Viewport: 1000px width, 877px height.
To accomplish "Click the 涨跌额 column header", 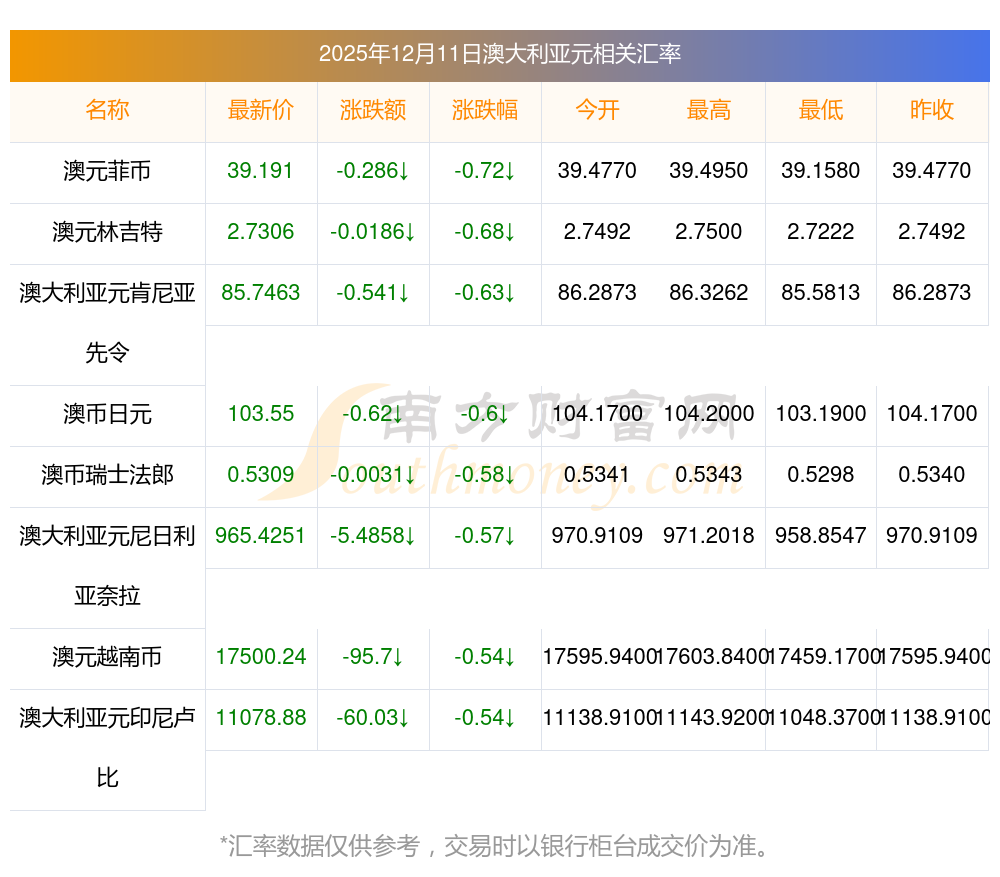I will click(x=373, y=110).
